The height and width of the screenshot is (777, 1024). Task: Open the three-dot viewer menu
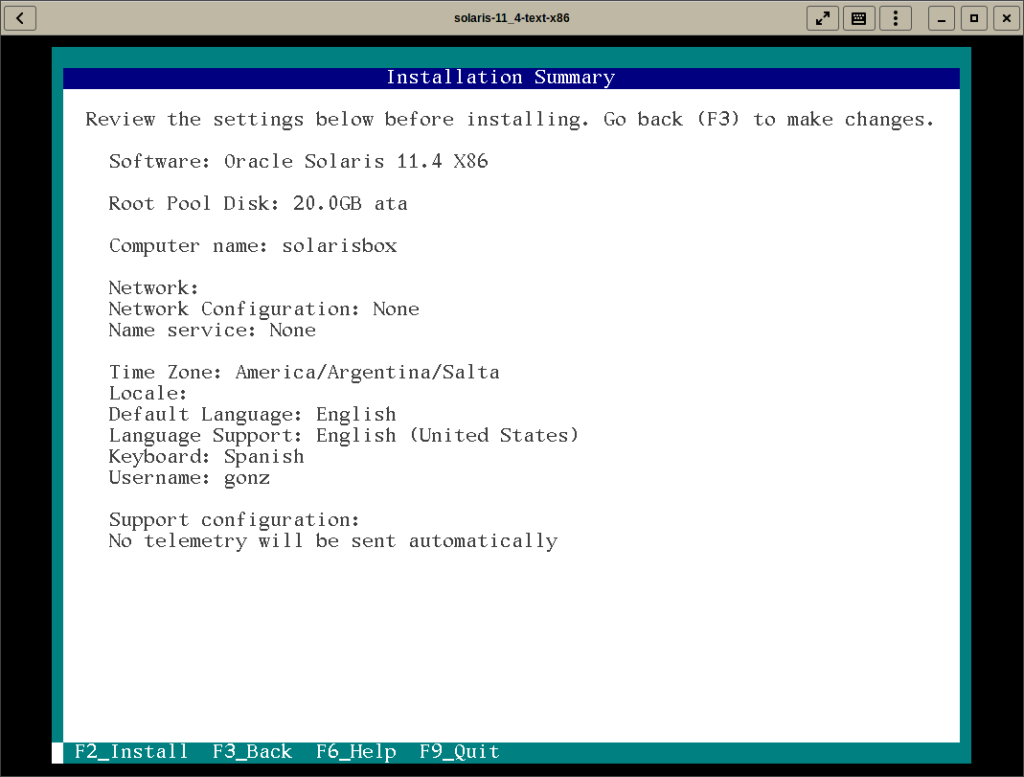[895, 18]
